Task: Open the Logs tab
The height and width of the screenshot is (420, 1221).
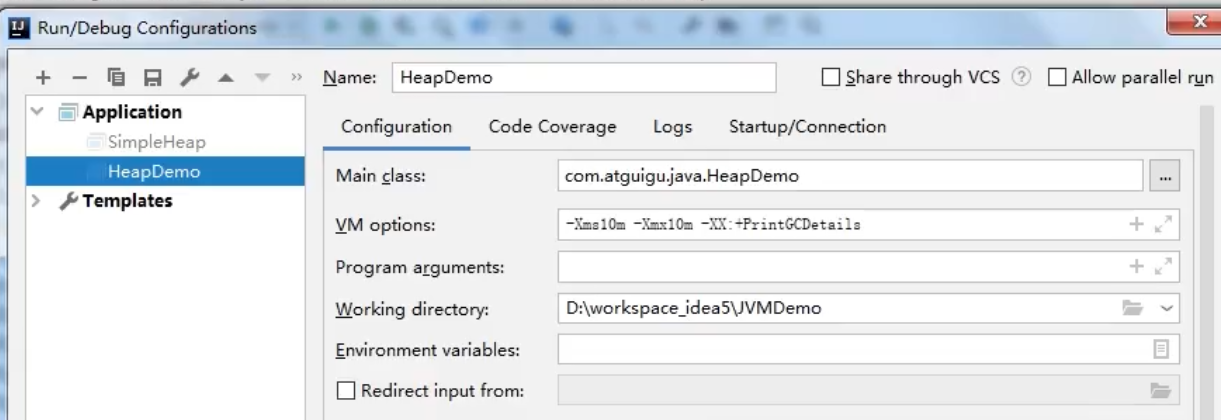Action: pyautogui.click(x=672, y=127)
